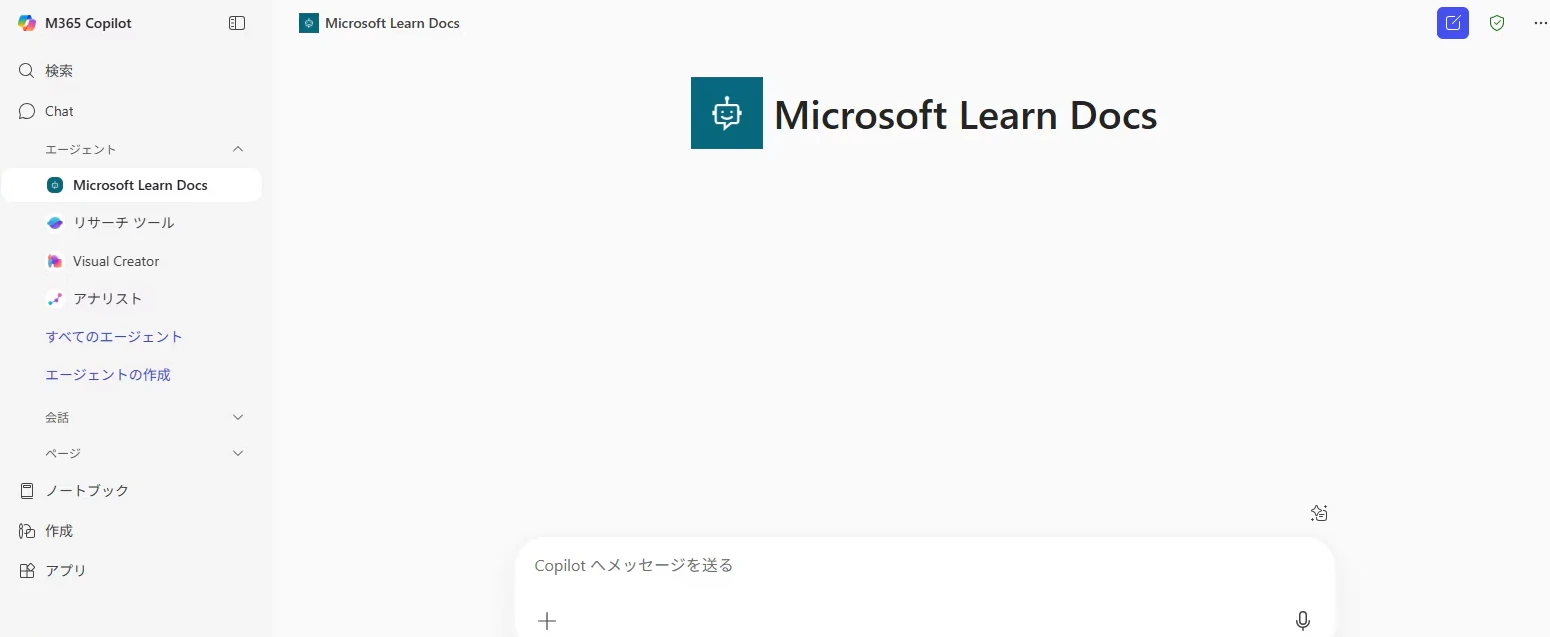The height and width of the screenshot is (637, 1550).
Task: Click the エージェント section label
Action: [81, 149]
